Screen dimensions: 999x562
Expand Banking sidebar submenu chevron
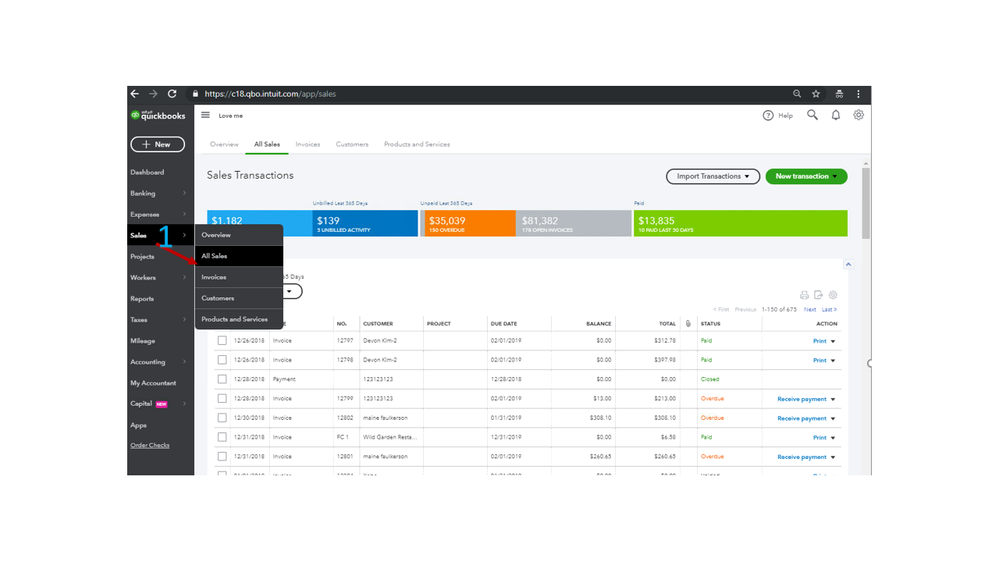tap(184, 193)
